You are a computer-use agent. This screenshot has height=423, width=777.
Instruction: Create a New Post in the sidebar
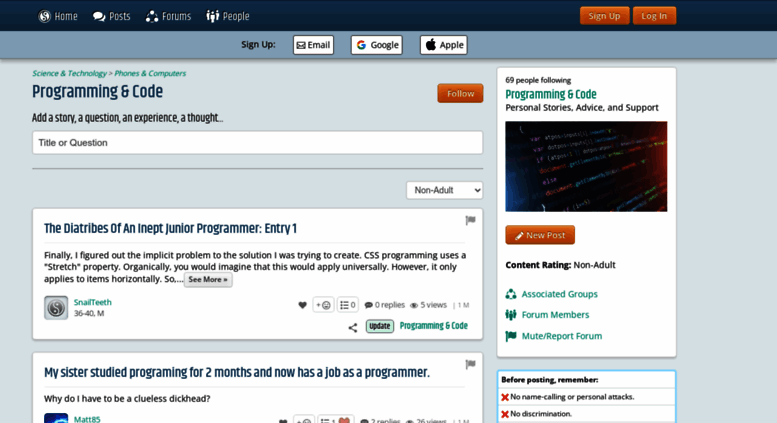tap(540, 235)
